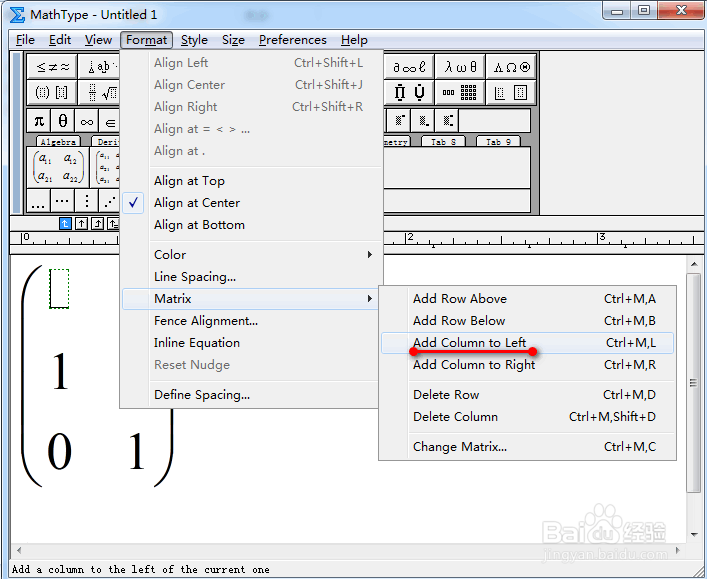Image resolution: width=707 pixels, height=579 pixels.
Task: Open the uppercase Greek palette (ΛΩ)
Action: pyautogui.click(x=511, y=67)
